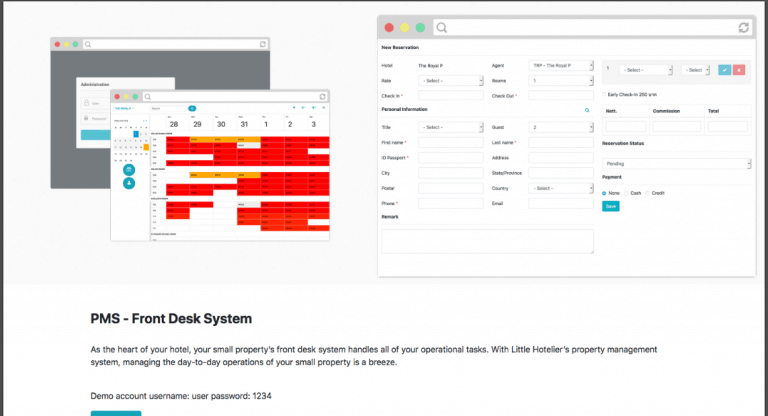The width and height of the screenshot is (768, 416).
Task: Click the Address input field
Action: click(561, 158)
